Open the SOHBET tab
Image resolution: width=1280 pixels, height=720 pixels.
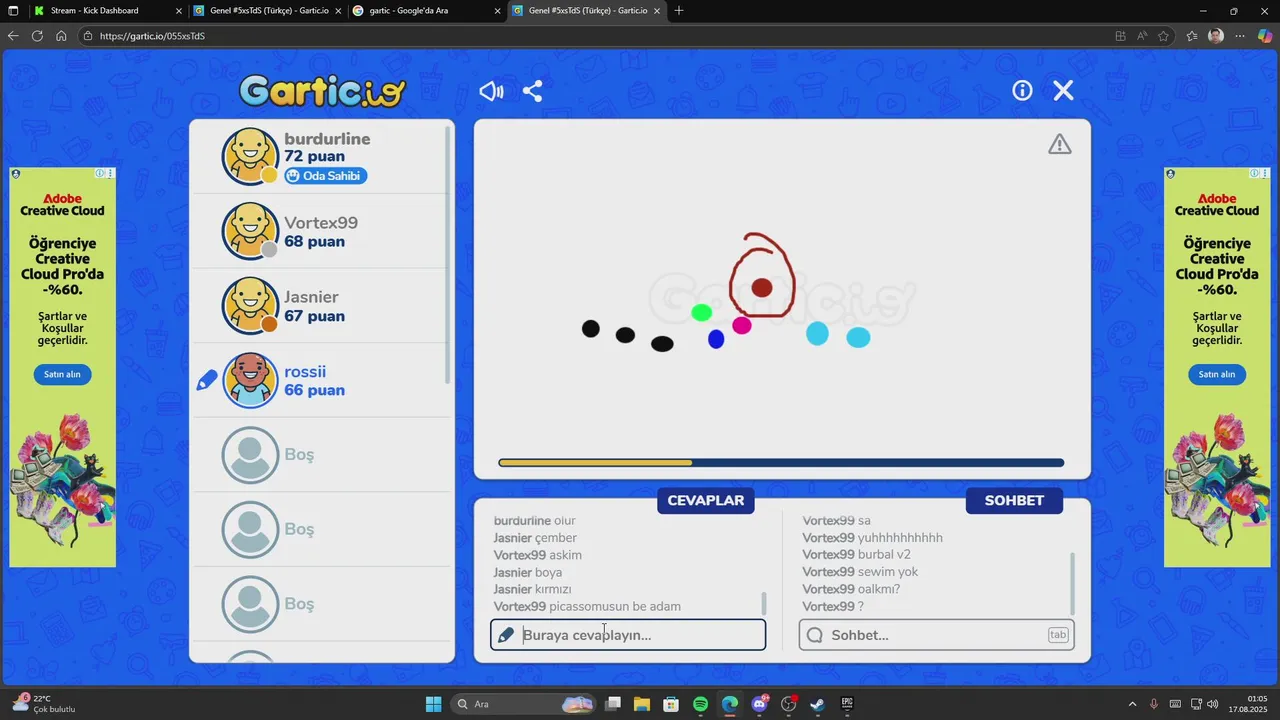[x=1014, y=500]
